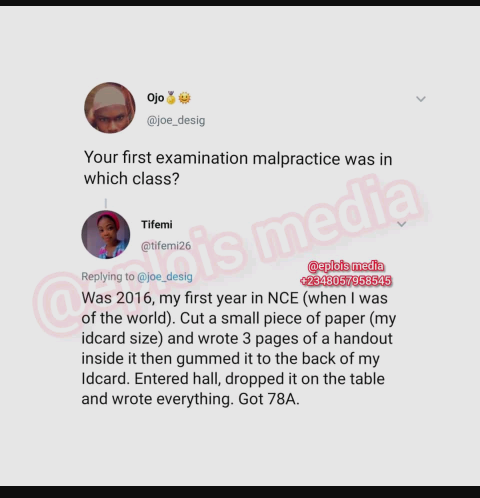Expand options chevron on Ojo's tweet
Image resolution: width=480 pixels, height=498 pixels.
tap(421, 99)
